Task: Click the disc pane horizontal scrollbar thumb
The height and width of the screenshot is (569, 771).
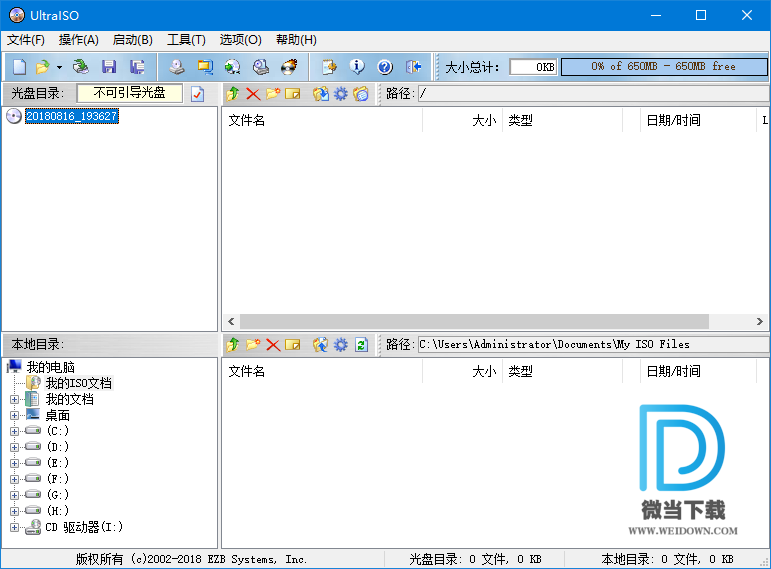Action: click(474, 322)
